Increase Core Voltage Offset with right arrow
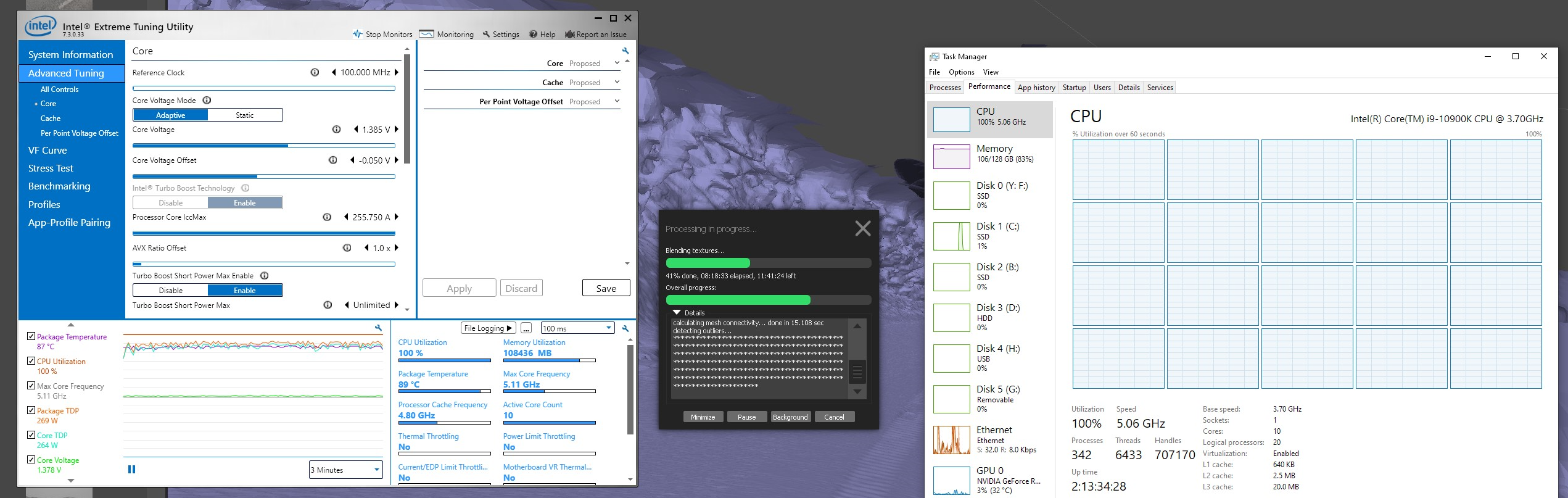Viewport: 1568px width, 498px height. point(397,160)
